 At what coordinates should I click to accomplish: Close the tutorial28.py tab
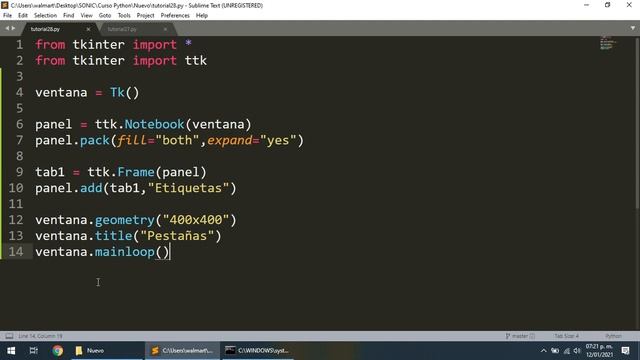tap(88, 29)
